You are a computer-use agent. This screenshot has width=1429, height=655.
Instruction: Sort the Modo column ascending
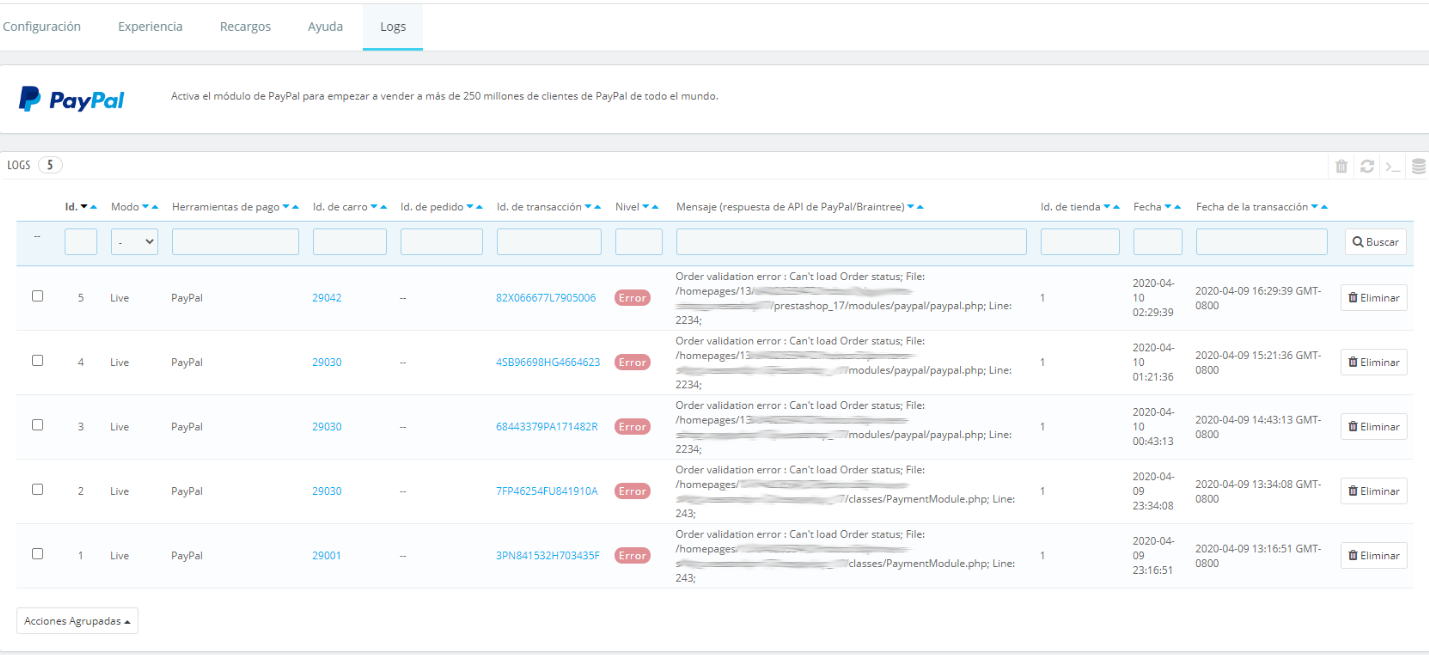[x=156, y=207]
